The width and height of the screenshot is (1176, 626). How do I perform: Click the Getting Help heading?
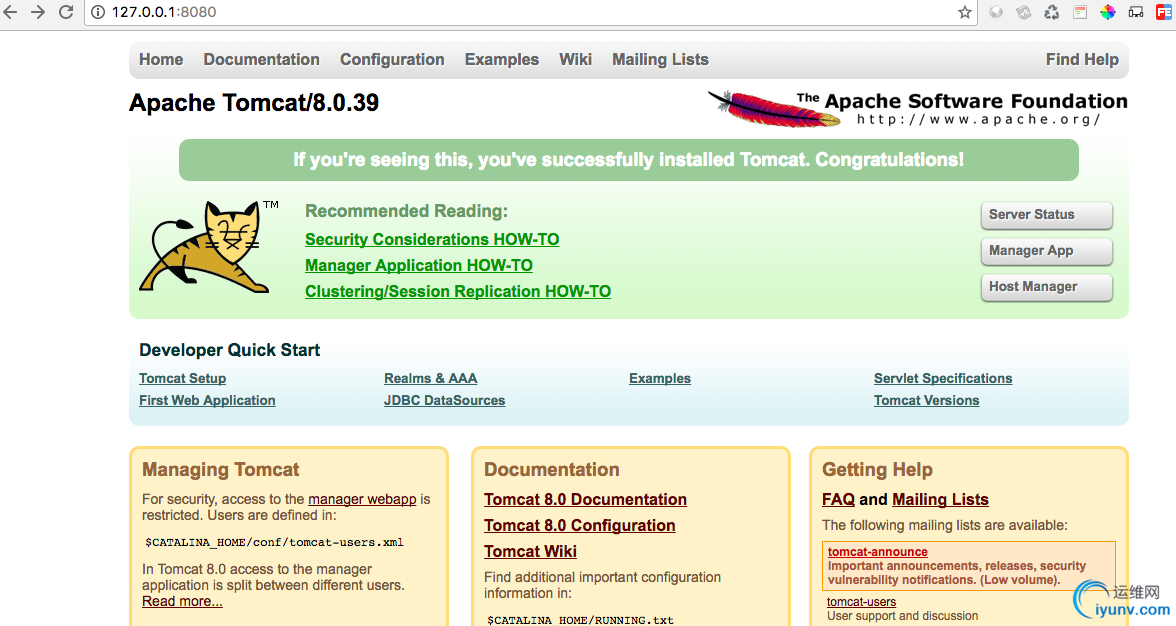tap(878, 469)
